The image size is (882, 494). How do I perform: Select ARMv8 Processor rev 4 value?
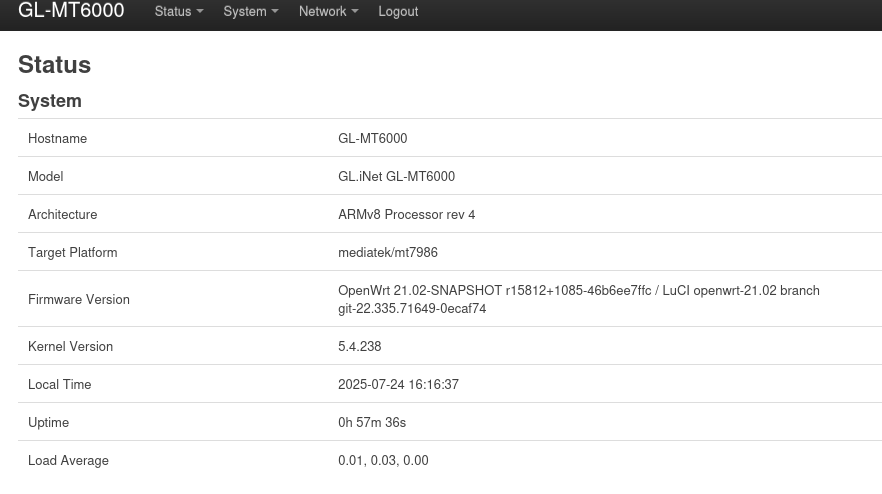click(407, 214)
